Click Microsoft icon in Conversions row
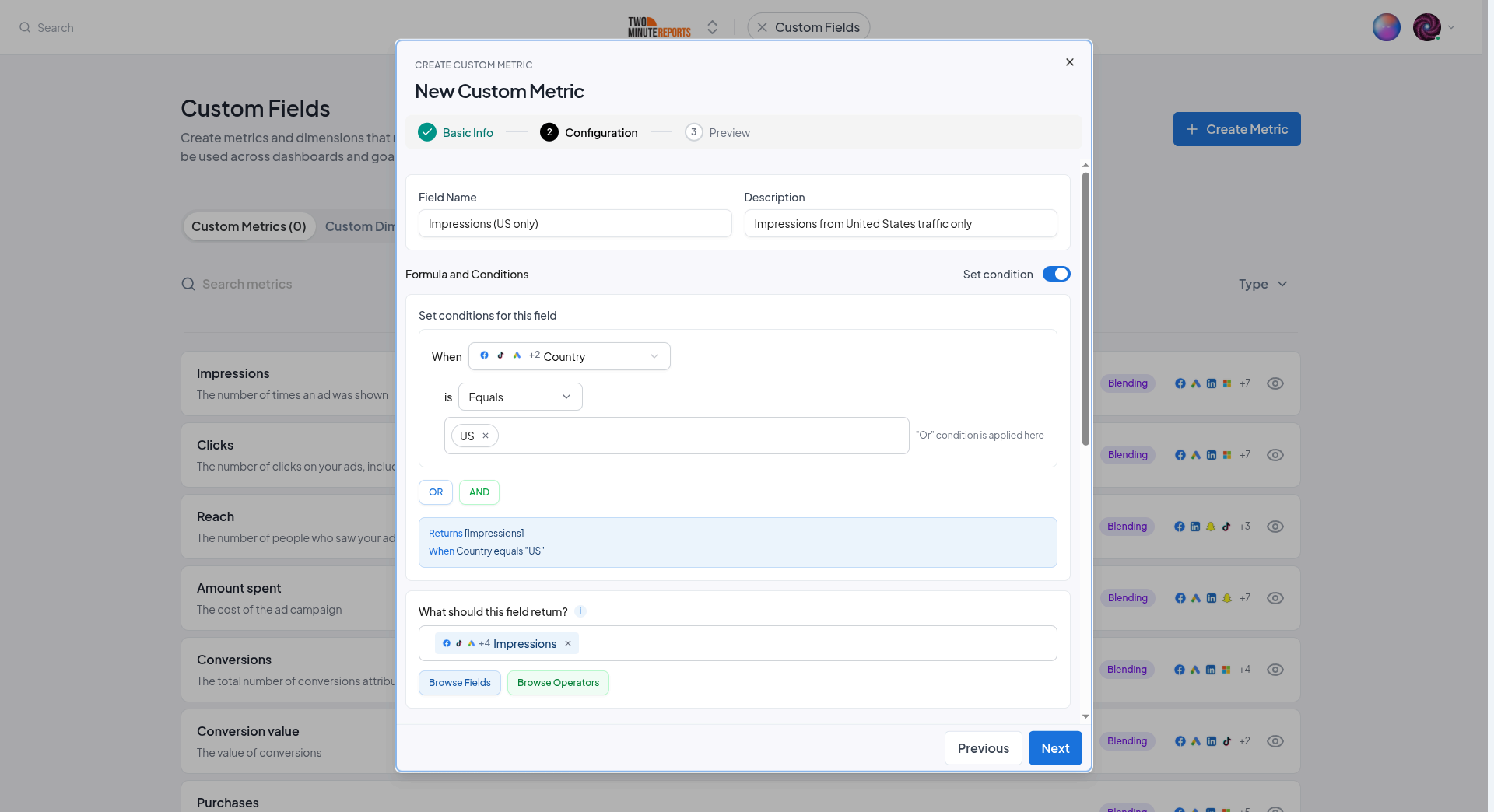 point(1226,670)
